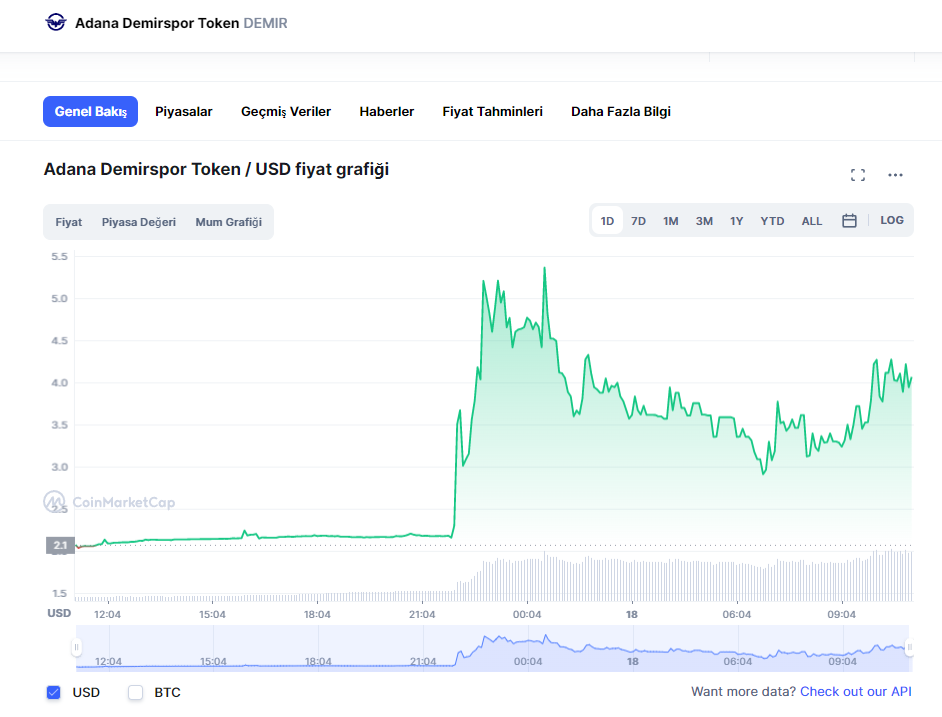Click the price peak on the chart
Screen dimensions: 942x717
tap(544, 268)
